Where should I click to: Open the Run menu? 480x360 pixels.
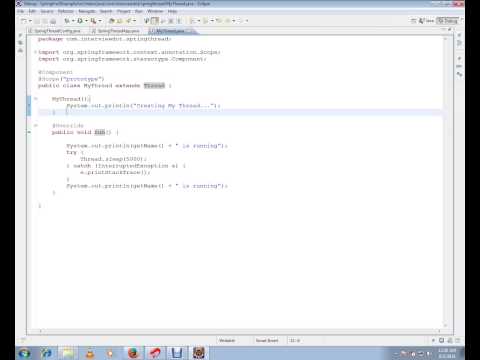139,11
